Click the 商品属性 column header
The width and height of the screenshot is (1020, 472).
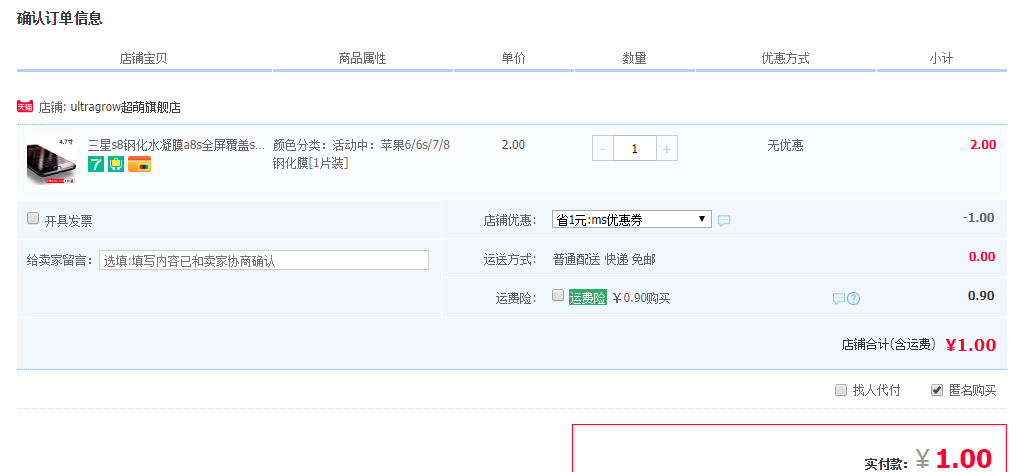click(x=362, y=59)
